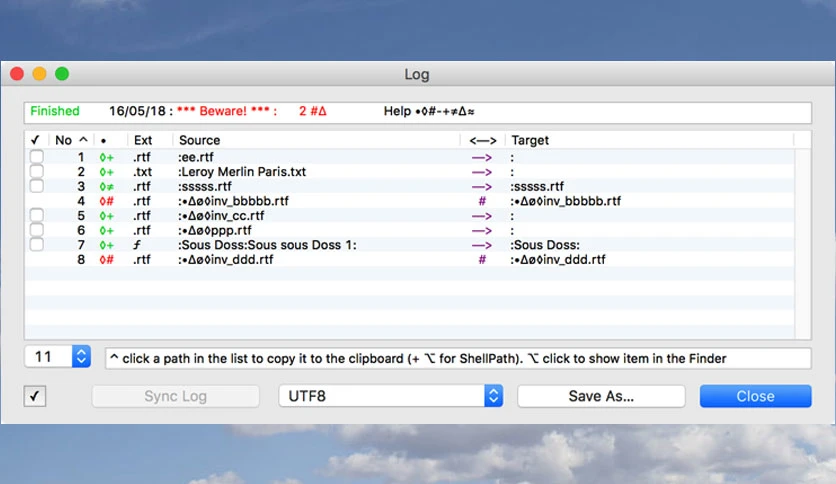Copy source path :sssss.rtf
Image resolution: width=836 pixels, height=484 pixels.
tap(205, 187)
